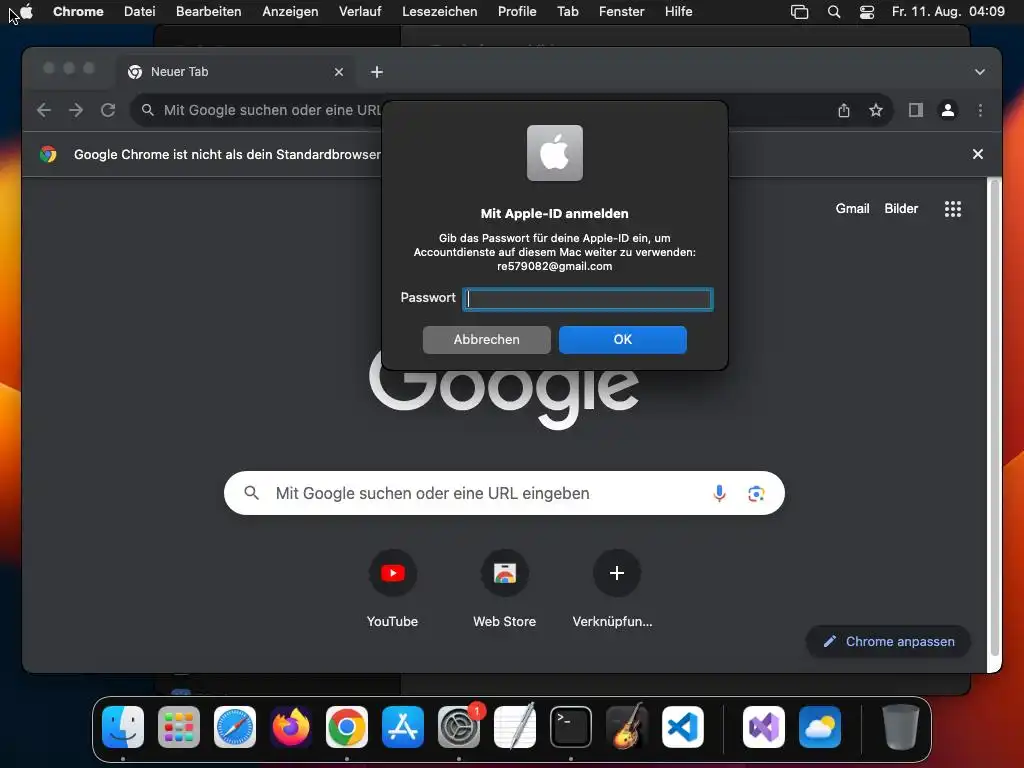Screen dimensions: 1024x768
Task: Open the Anzeigen menu
Action: (290, 12)
